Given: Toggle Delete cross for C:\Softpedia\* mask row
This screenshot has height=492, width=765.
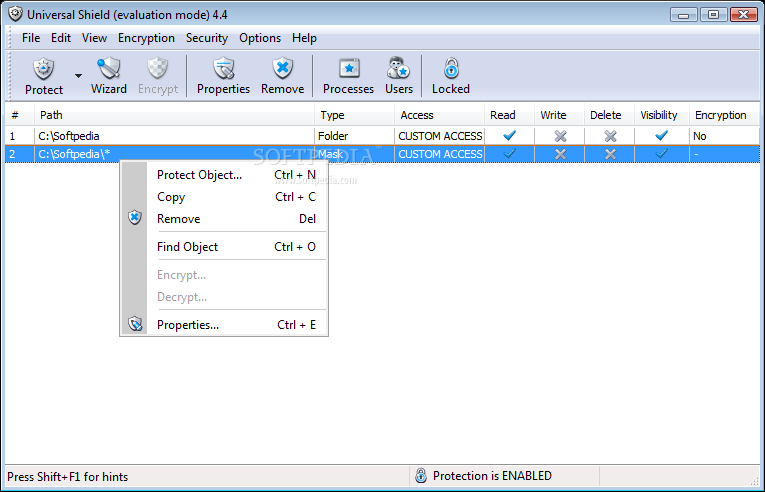Looking at the screenshot, I should coord(610,154).
